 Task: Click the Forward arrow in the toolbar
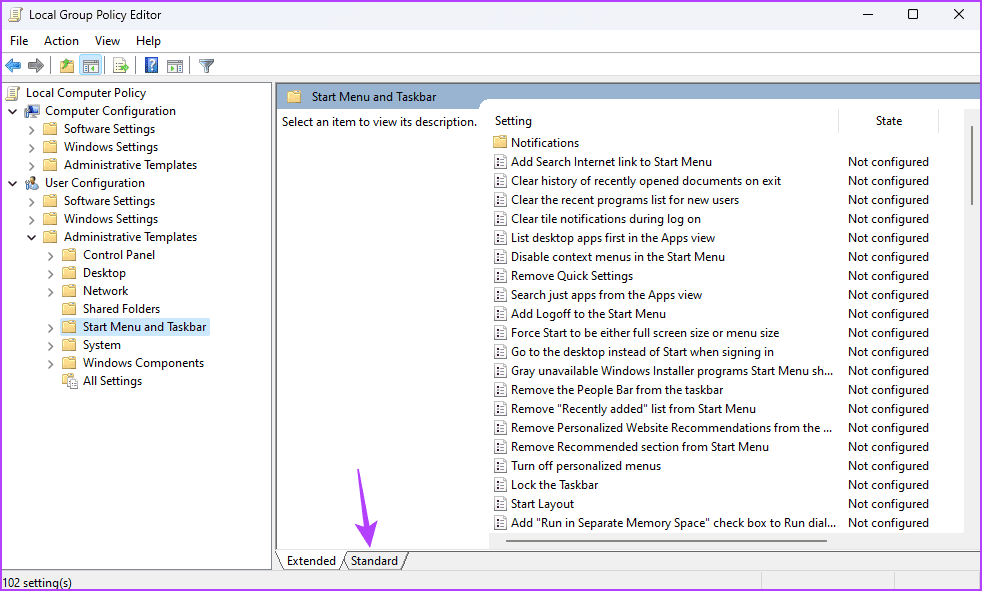click(x=36, y=65)
